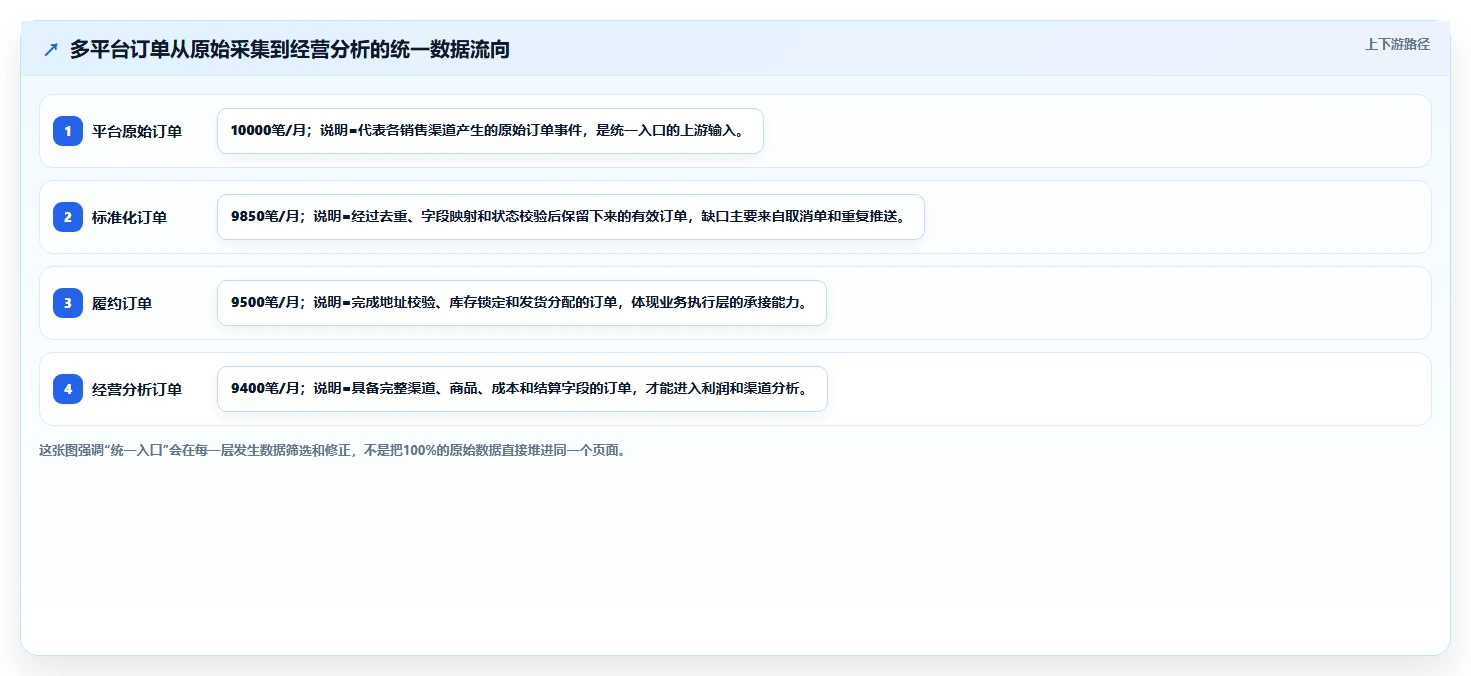
Task: Open the 9500笔/月 description box
Action: (x=522, y=303)
